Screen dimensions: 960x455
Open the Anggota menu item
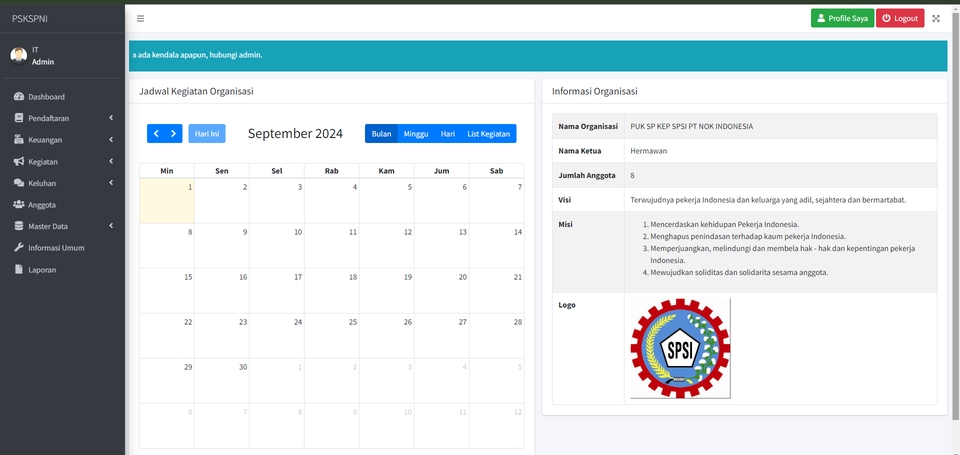pyautogui.click(x=62, y=205)
